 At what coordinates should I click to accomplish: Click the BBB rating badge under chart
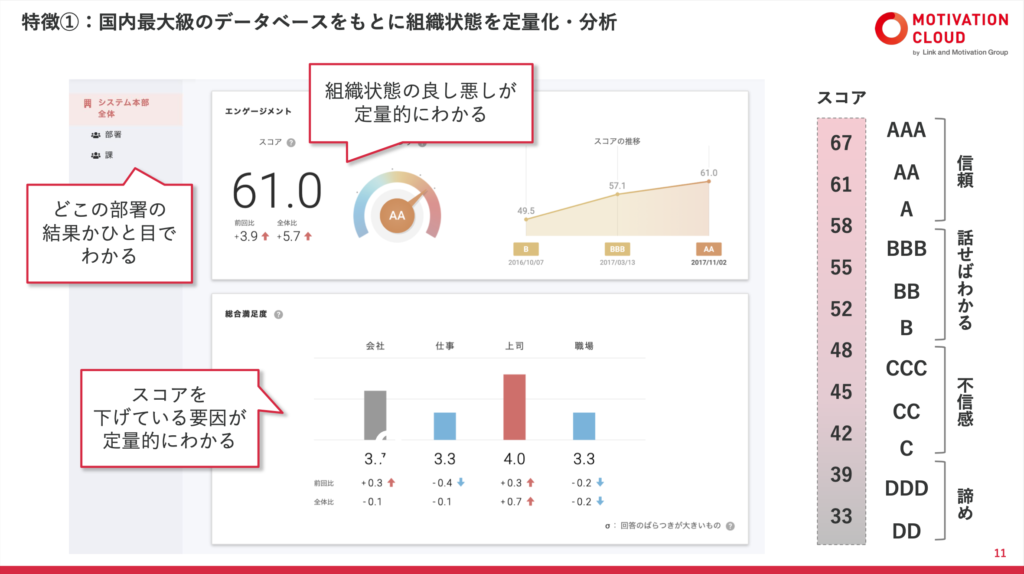point(617,249)
